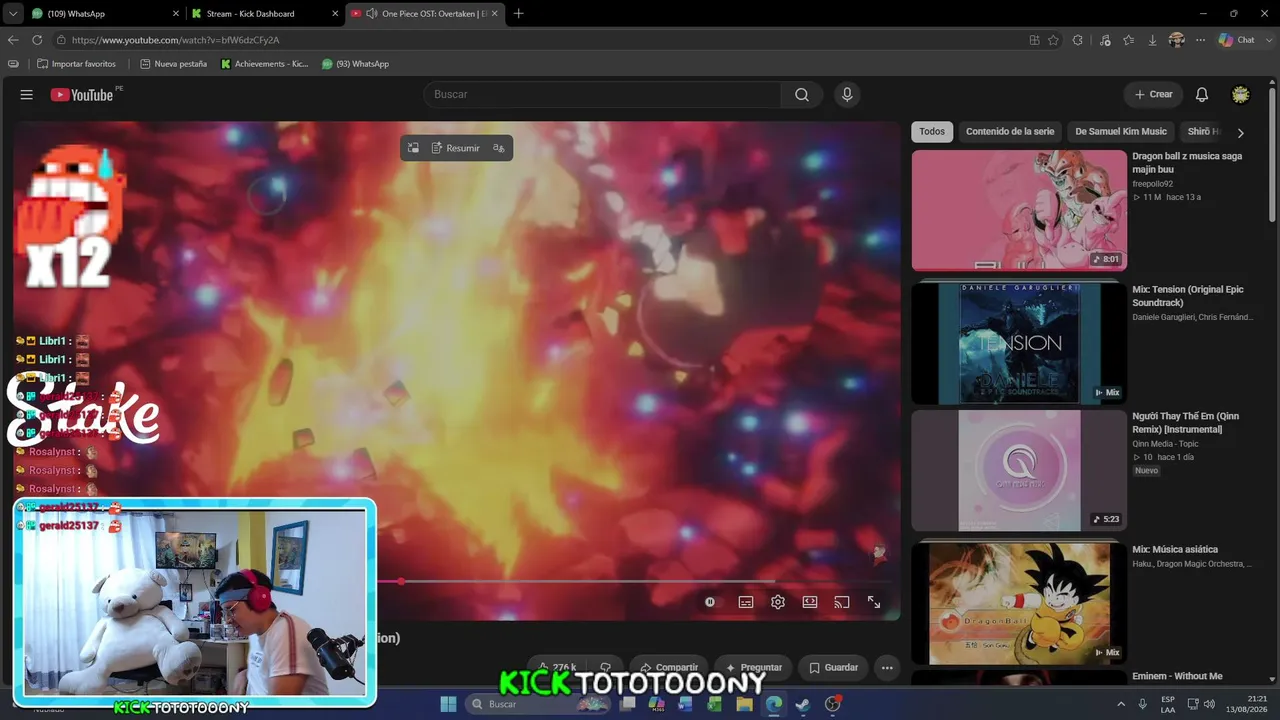Click the YouTube search magnifier button
The width and height of the screenshot is (1280, 720).
pos(802,94)
